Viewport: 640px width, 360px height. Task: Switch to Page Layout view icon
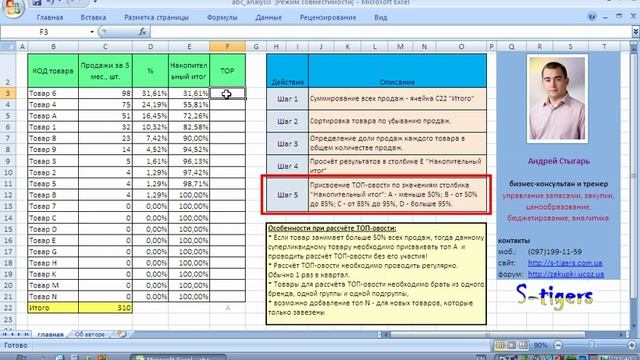tap(511, 345)
